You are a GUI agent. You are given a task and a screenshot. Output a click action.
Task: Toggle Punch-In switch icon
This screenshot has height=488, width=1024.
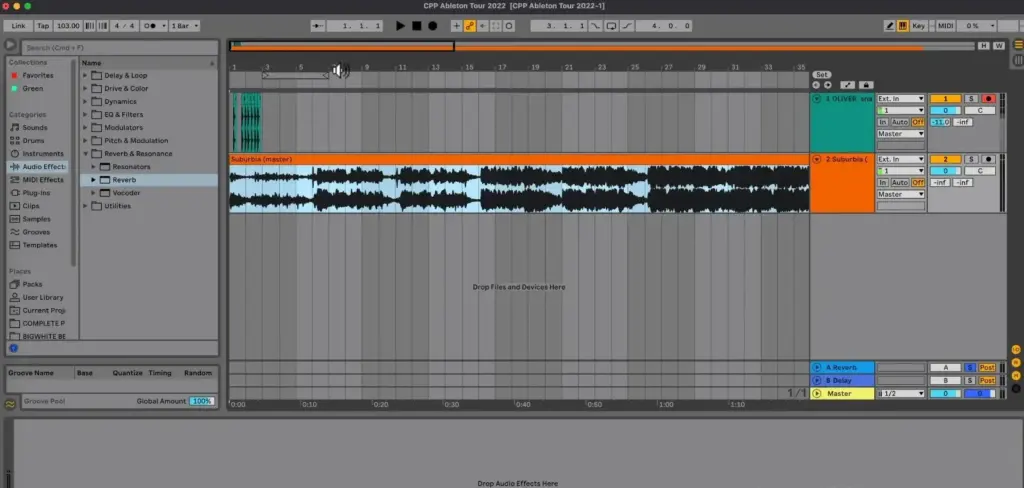(596, 25)
